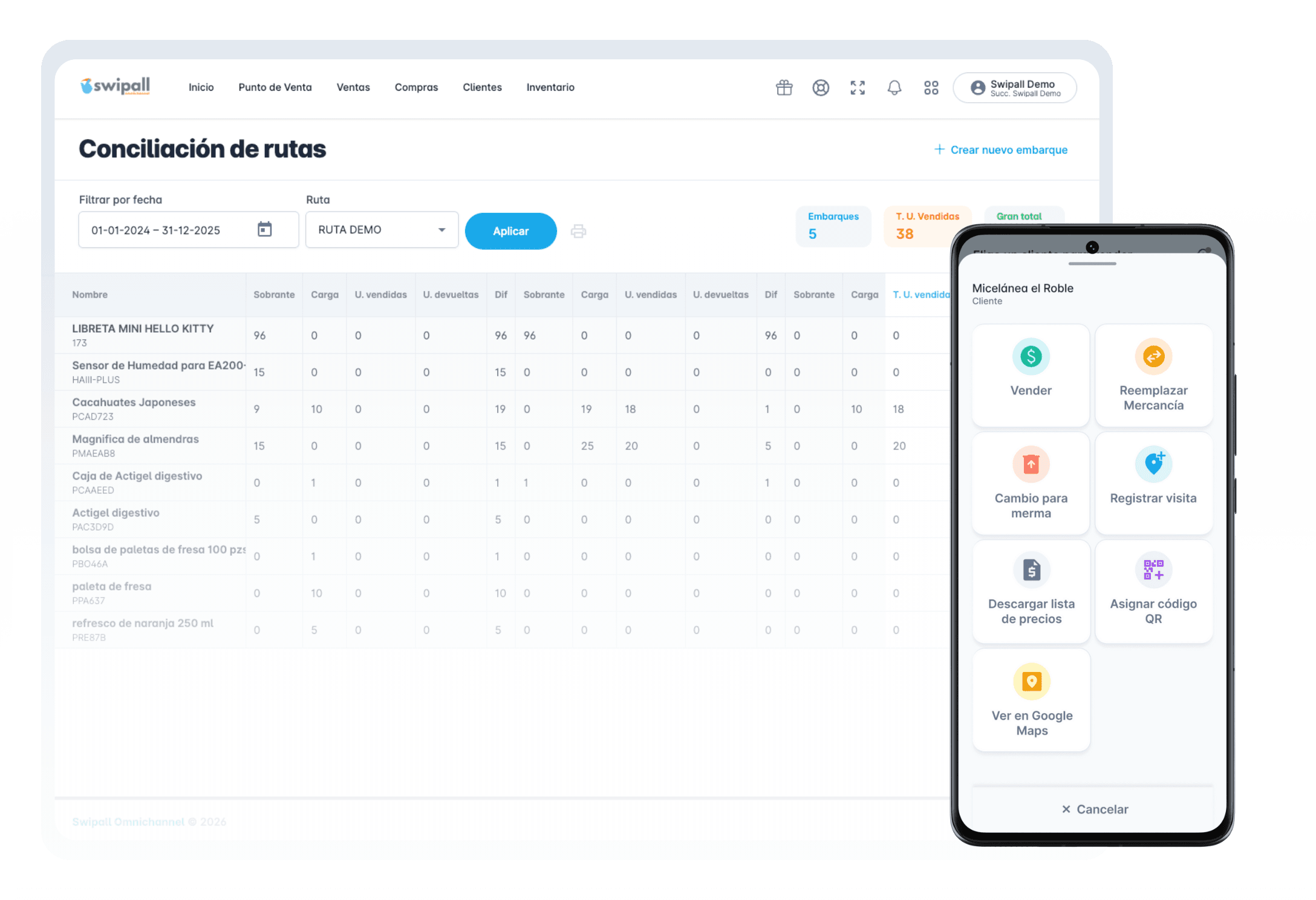Open the Swipall Demo account menu

1015,88
